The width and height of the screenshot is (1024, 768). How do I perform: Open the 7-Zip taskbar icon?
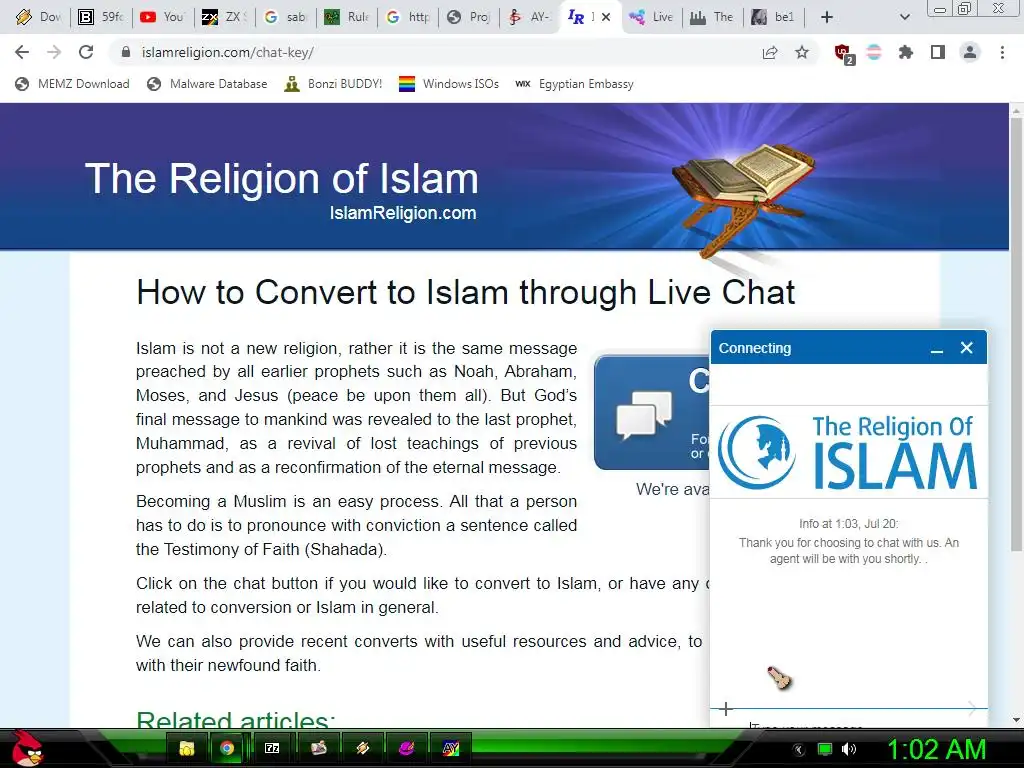[272, 748]
